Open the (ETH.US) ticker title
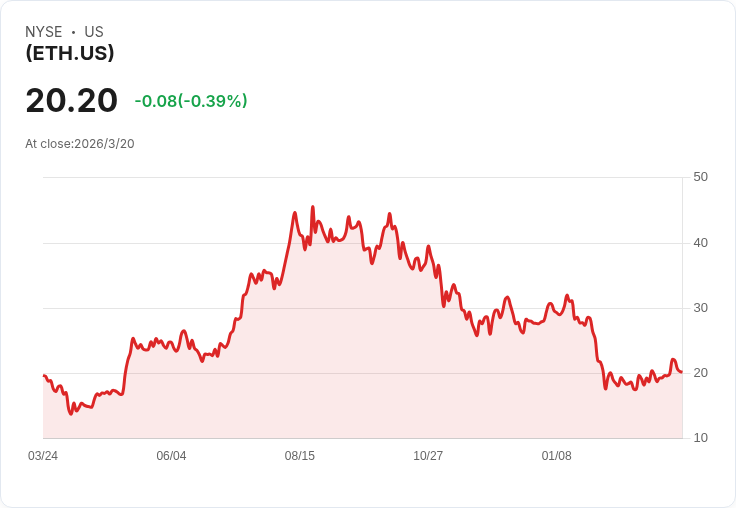 click(x=70, y=53)
